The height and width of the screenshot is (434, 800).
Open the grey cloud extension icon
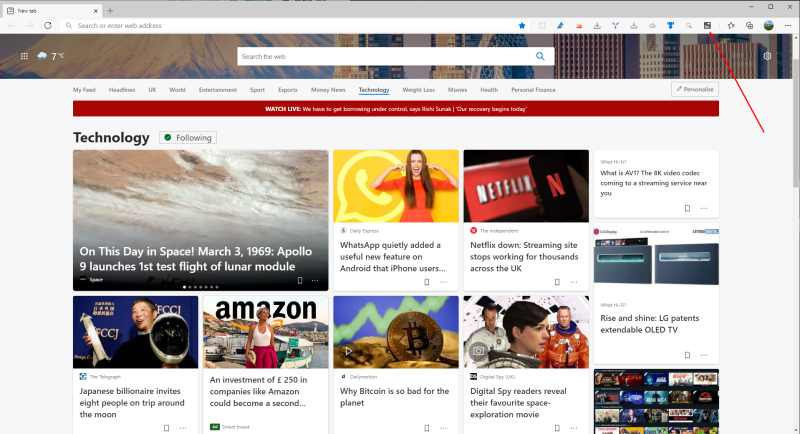coord(652,25)
